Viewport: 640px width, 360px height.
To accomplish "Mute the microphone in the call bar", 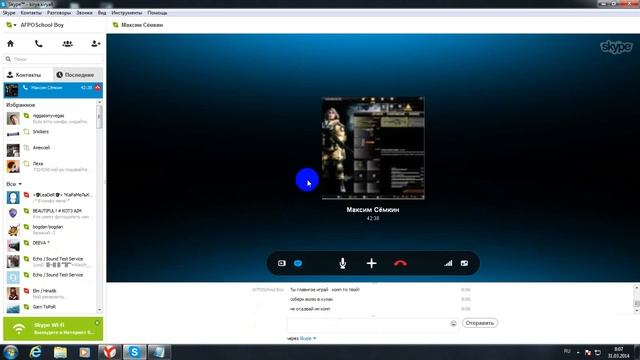I will click(343, 263).
